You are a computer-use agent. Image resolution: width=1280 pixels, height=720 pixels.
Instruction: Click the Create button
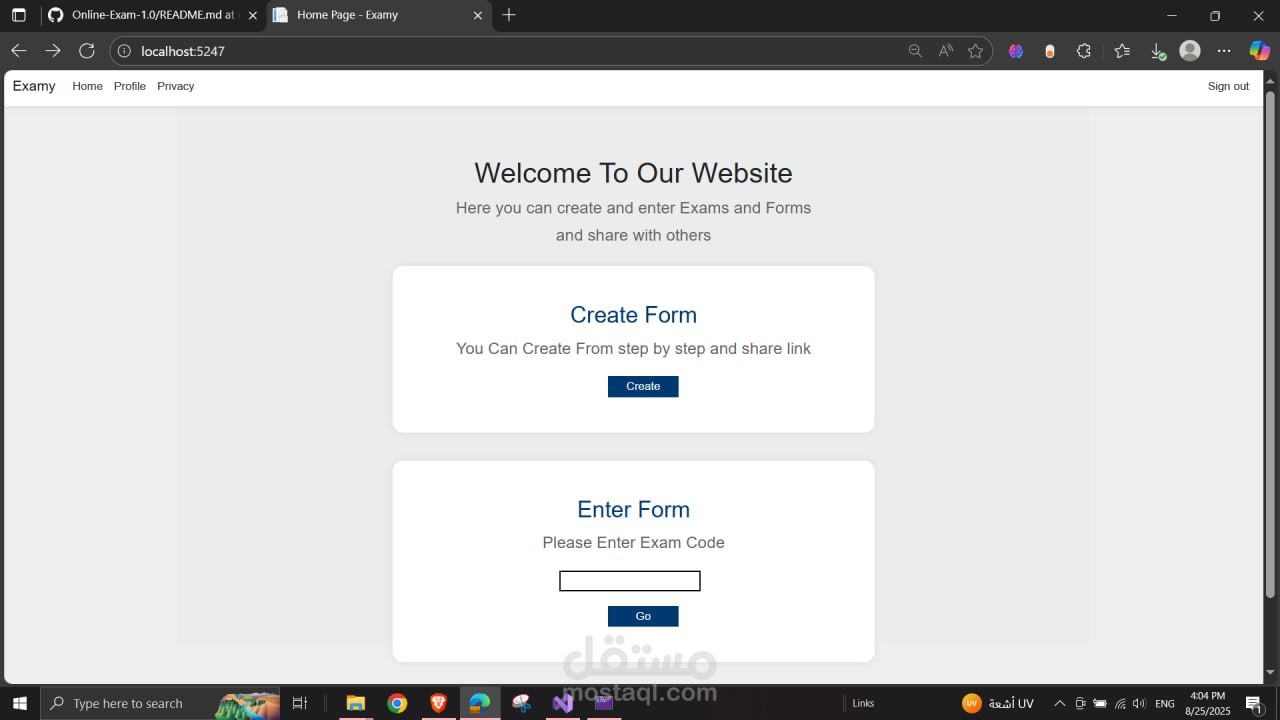point(643,386)
